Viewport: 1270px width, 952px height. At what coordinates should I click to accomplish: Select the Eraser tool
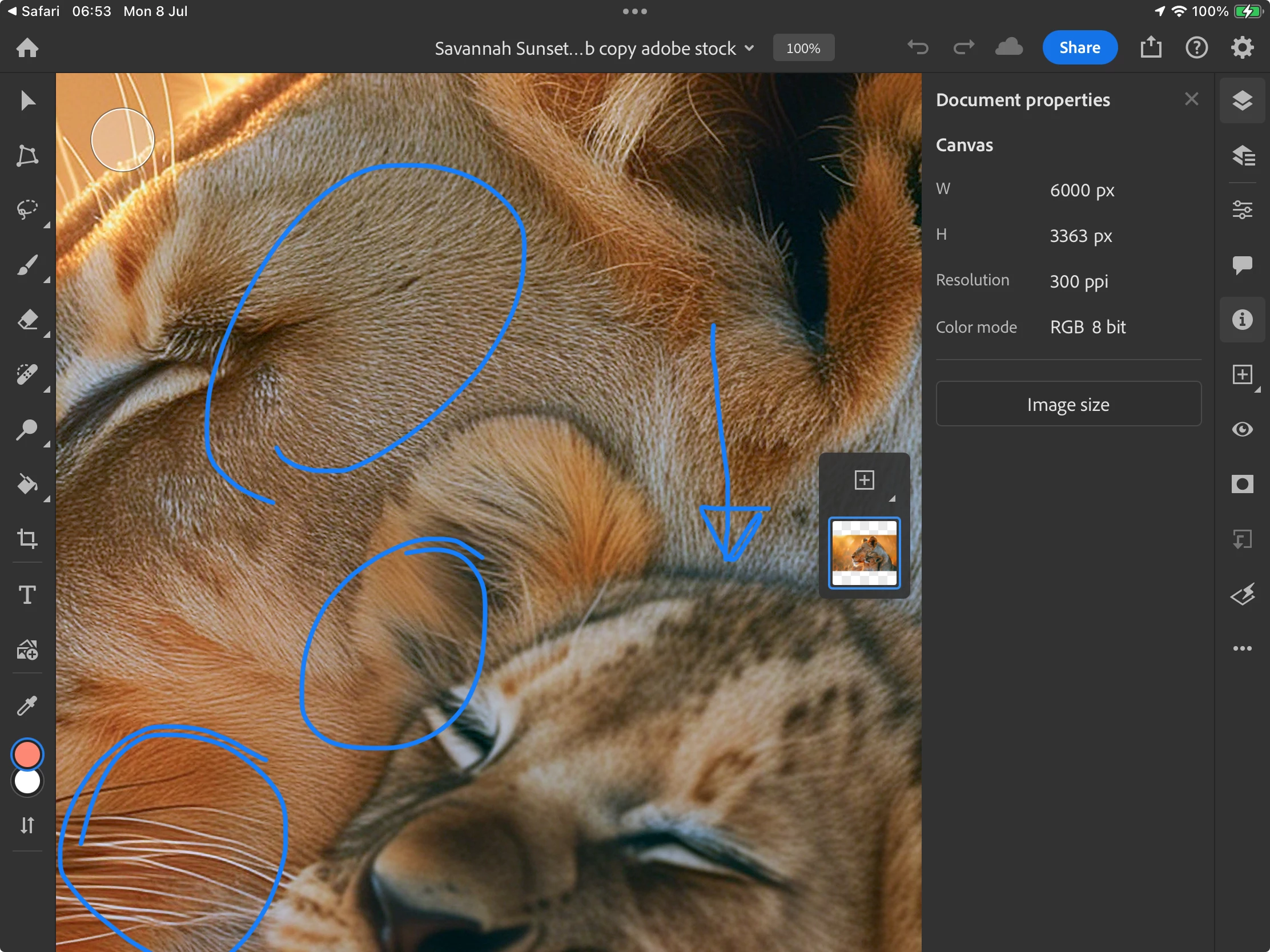pyautogui.click(x=27, y=320)
